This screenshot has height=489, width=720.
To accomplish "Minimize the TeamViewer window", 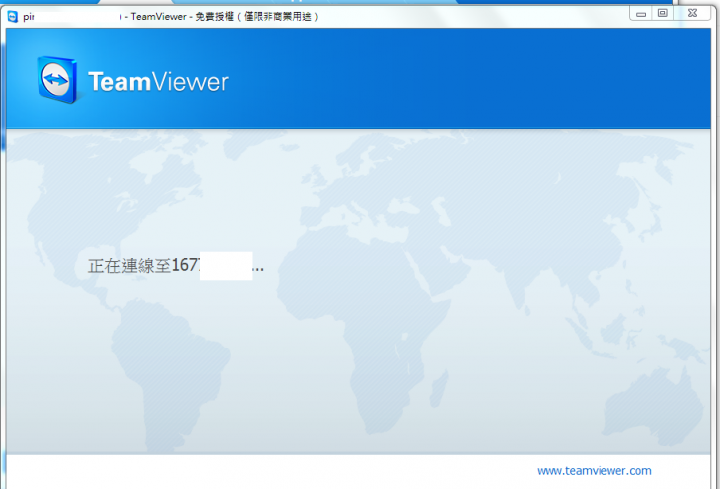I will pyautogui.click(x=641, y=14).
